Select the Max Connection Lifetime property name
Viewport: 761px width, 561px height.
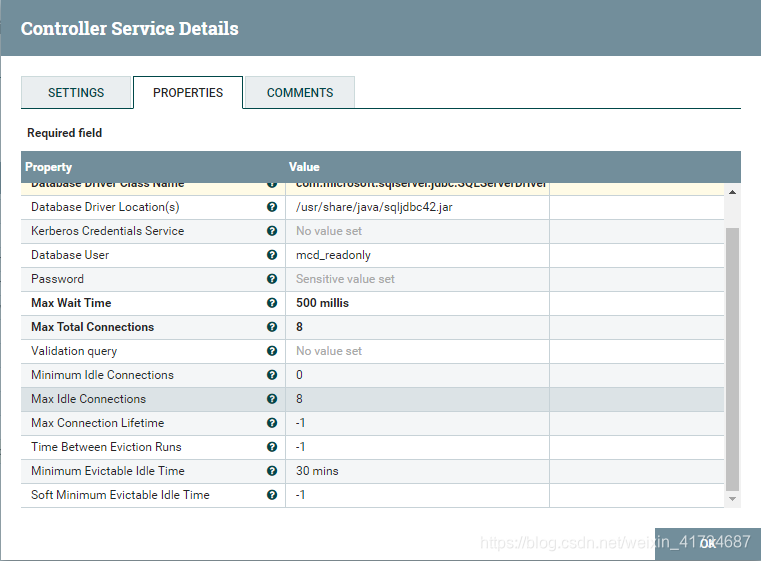98,423
